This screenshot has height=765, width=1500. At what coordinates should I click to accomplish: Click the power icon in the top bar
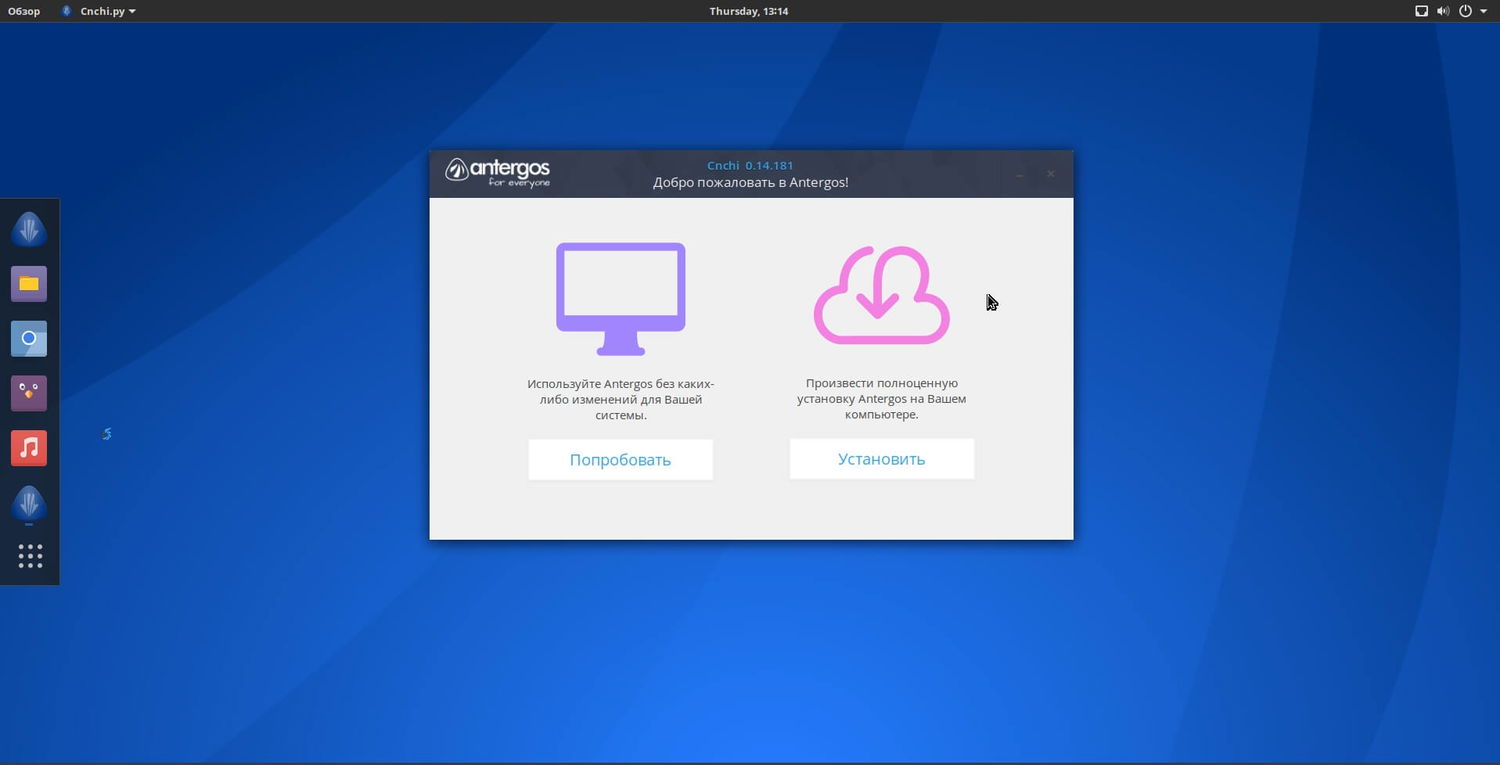point(1466,11)
